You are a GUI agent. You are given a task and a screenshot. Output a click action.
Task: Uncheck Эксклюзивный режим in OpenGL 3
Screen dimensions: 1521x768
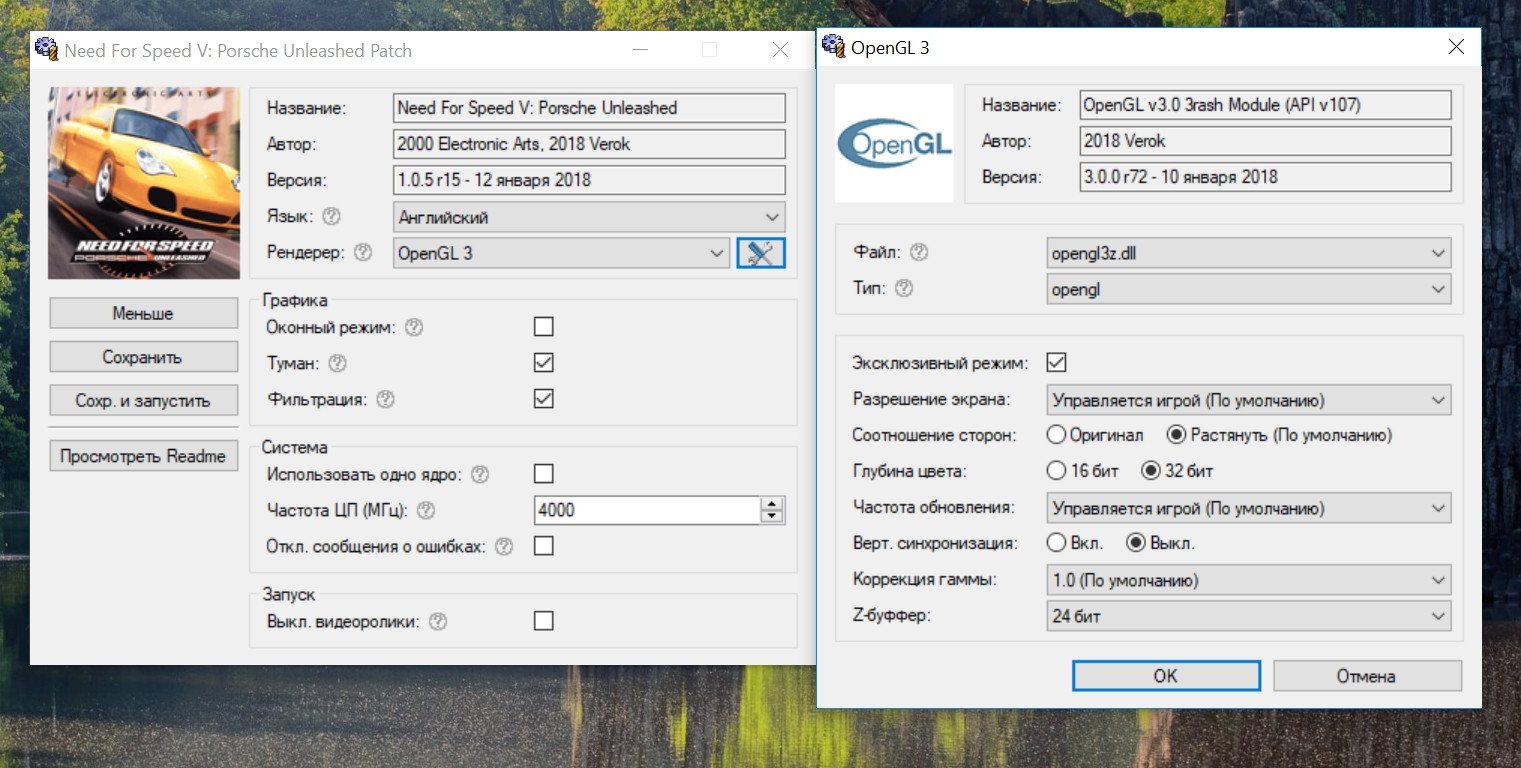pyautogui.click(x=1056, y=362)
